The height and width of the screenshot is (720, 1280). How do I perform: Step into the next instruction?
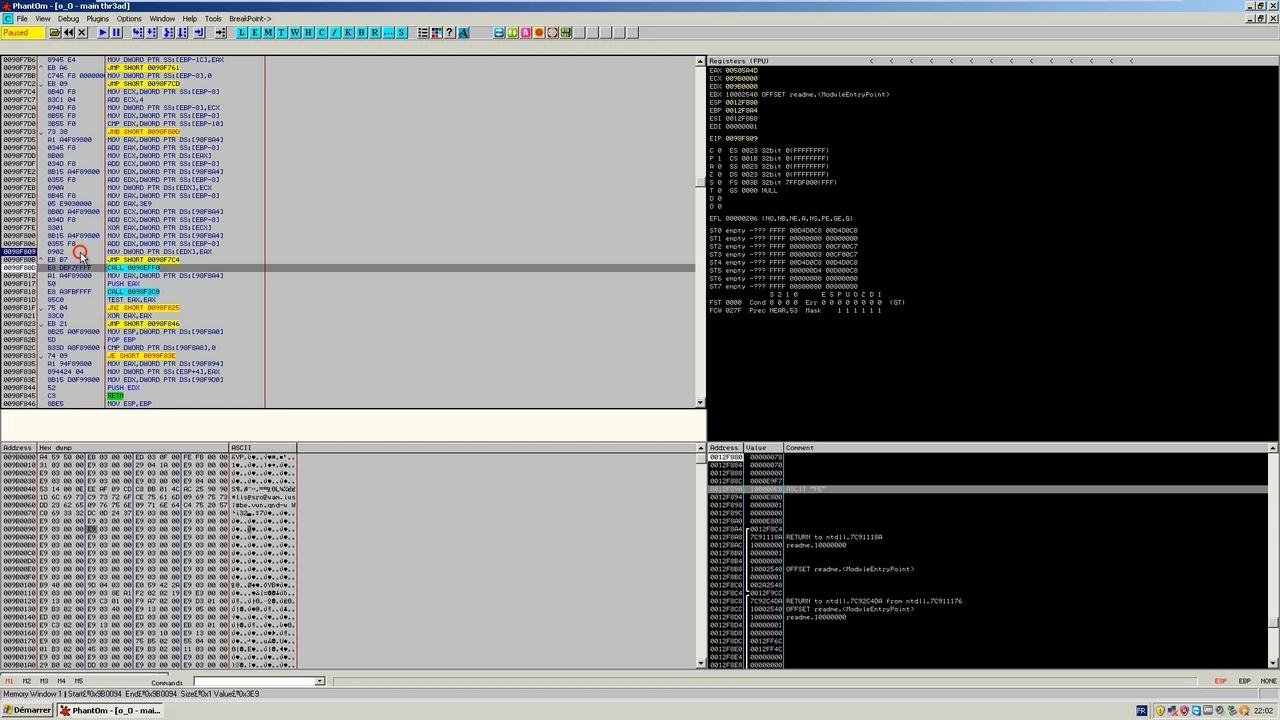(135, 33)
